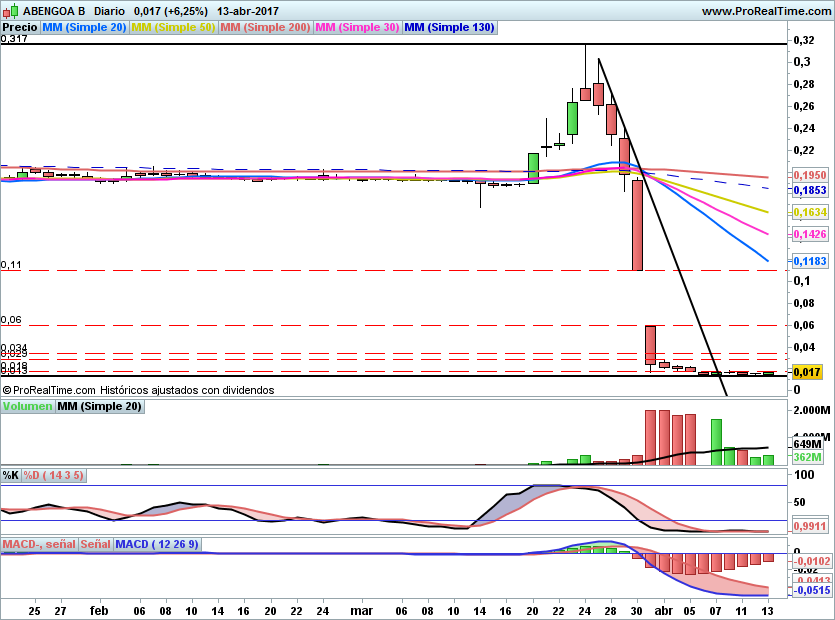Select the volume panel MM (Simple 20) label
This screenshot has width=835, height=620.
pyautogui.click(x=99, y=406)
